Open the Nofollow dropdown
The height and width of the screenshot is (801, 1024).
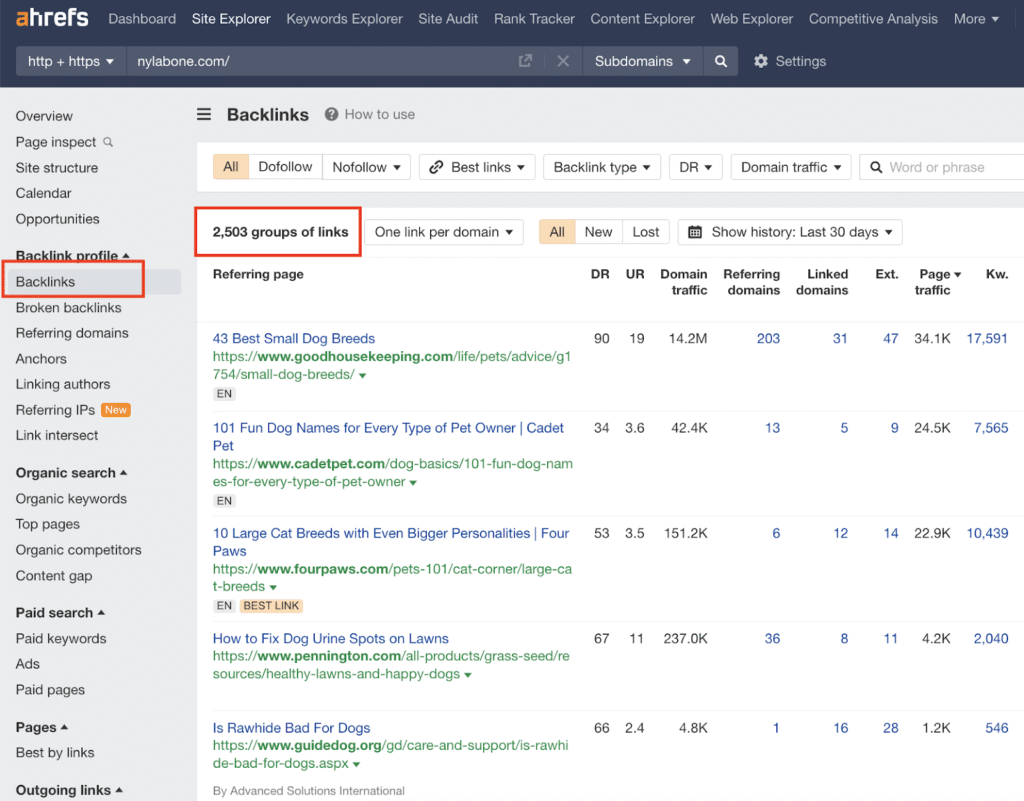366,167
